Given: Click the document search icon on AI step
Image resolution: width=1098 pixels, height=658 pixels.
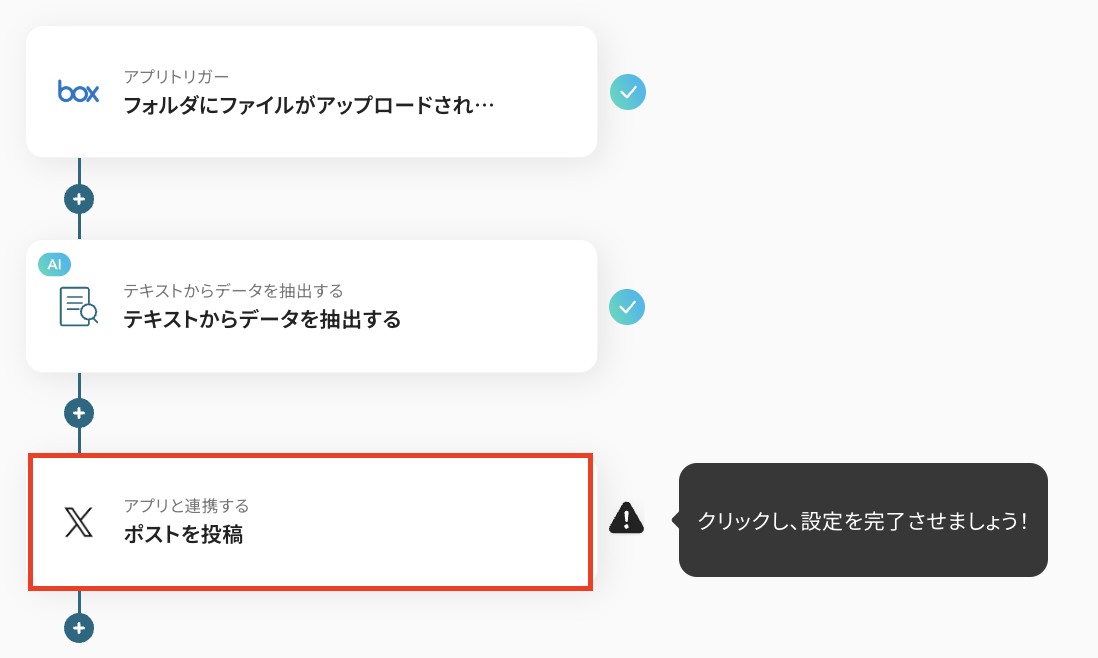Looking at the screenshot, I should [78, 307].
